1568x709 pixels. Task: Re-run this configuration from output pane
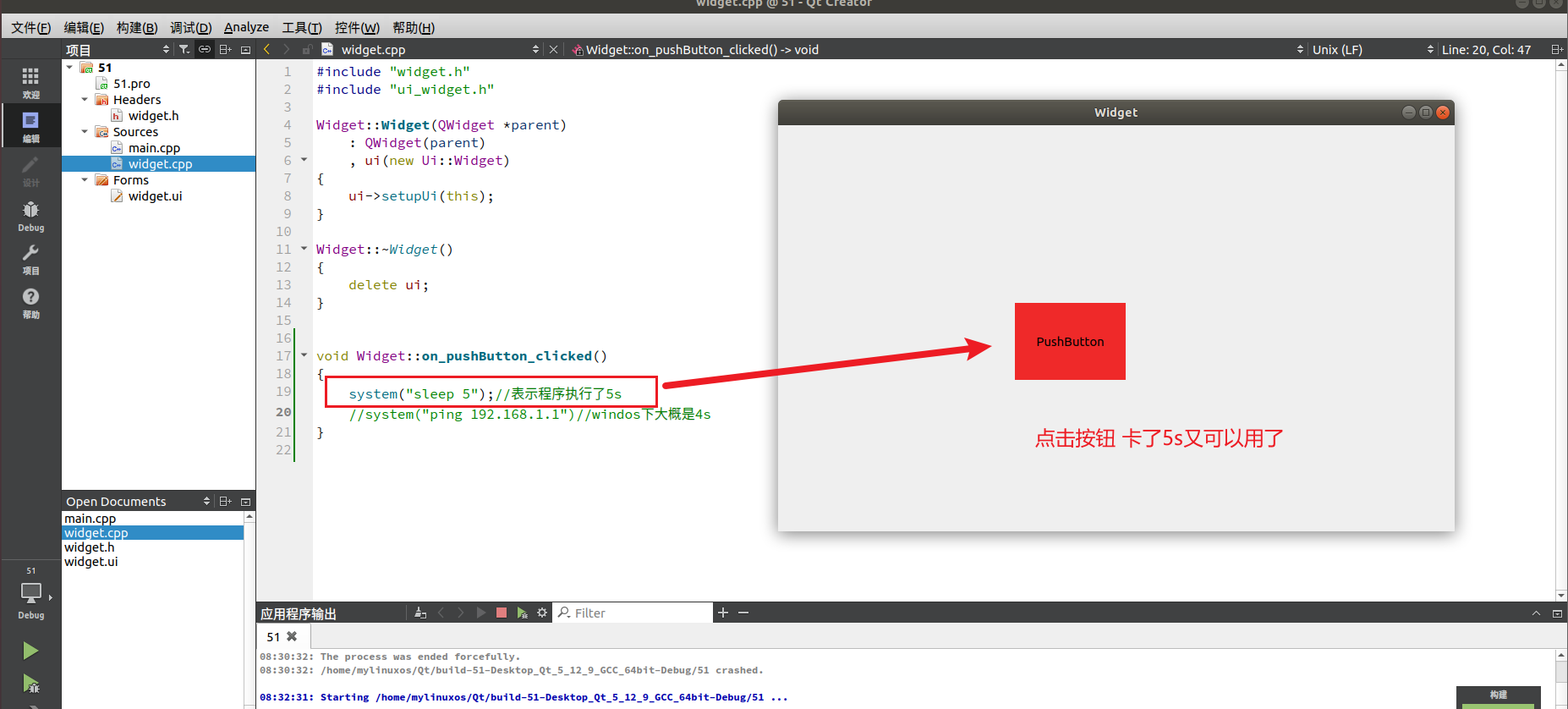(480, 613)
